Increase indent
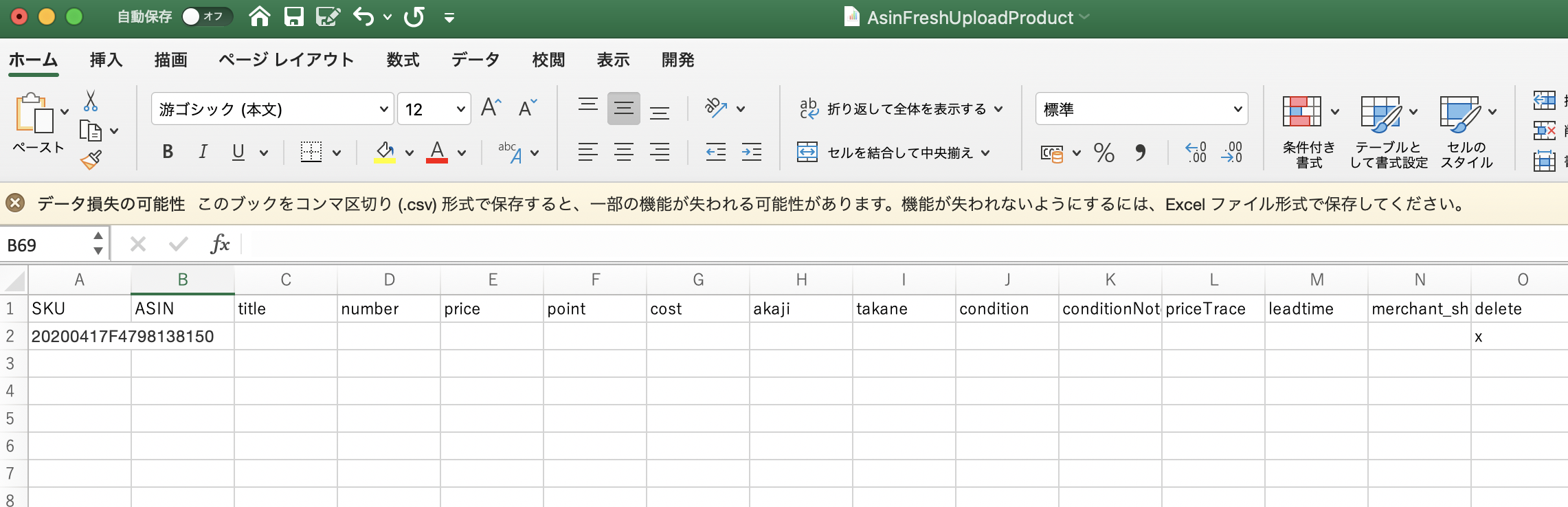This screenshot has width=1568, height=507. point(752,152)
